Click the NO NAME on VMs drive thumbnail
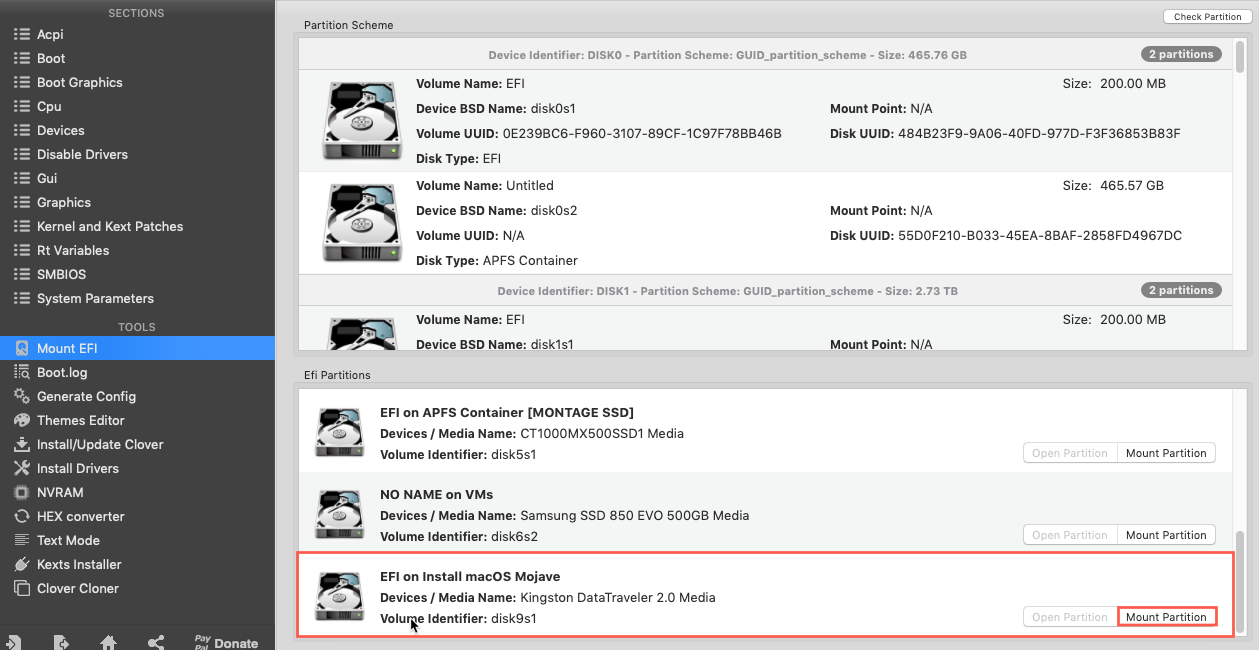Viewport: 1259px width, 650px height. (340, 514)
